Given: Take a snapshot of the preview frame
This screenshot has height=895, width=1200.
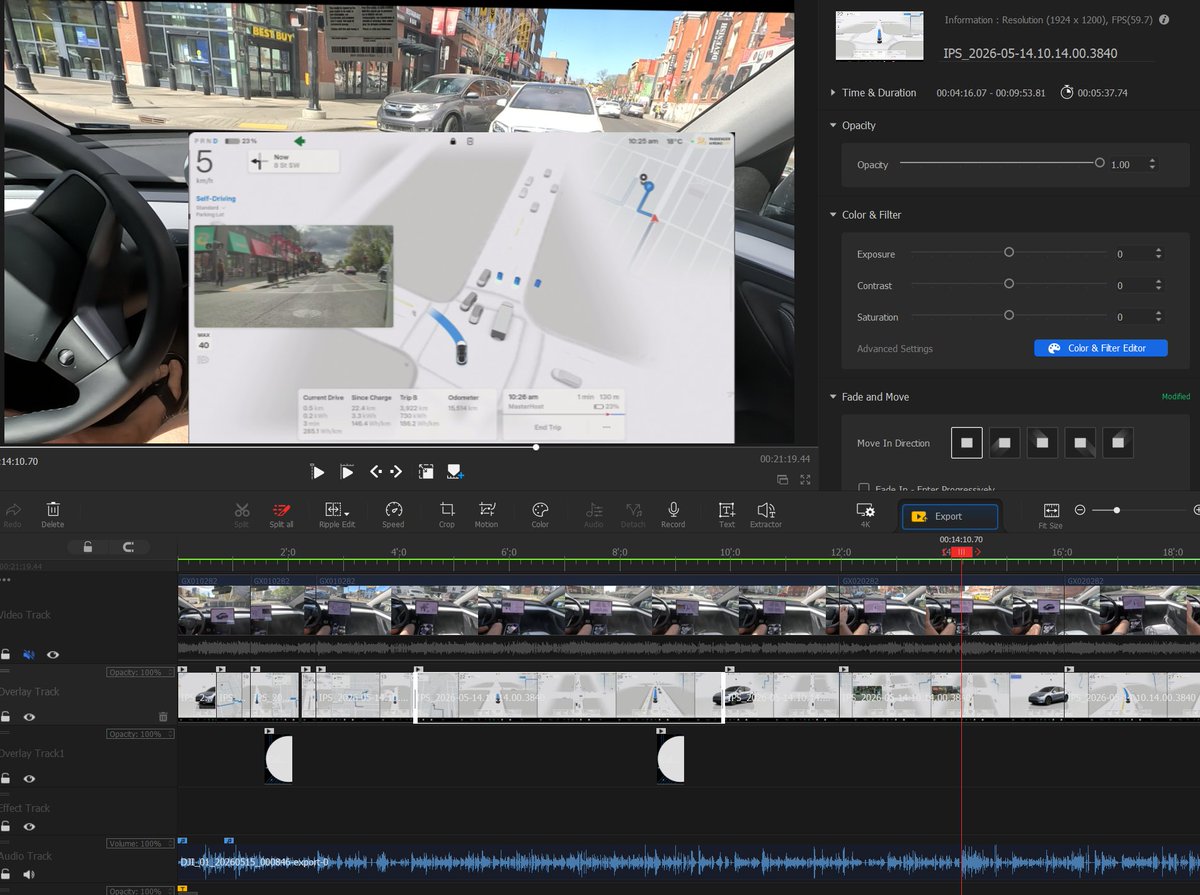Looking at the screenshot, I should tap(455, 471).
